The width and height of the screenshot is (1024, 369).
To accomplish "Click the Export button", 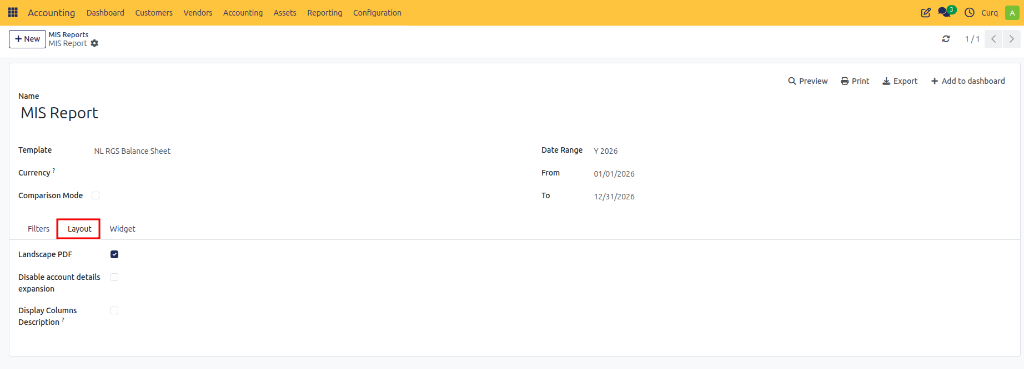I will [x=900, y=81].
